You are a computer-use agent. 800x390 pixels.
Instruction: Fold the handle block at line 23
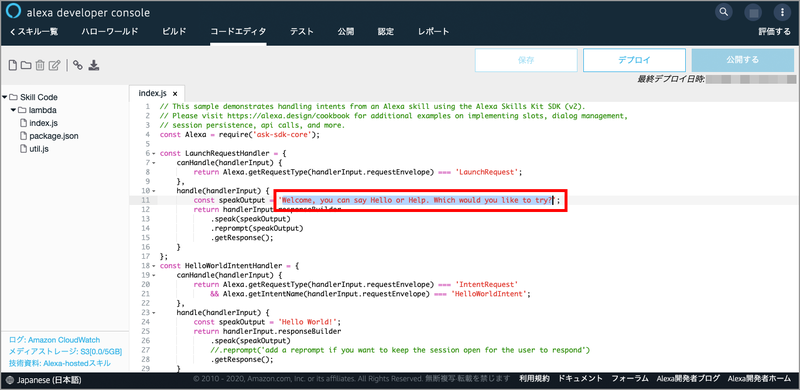click(154, 312)
